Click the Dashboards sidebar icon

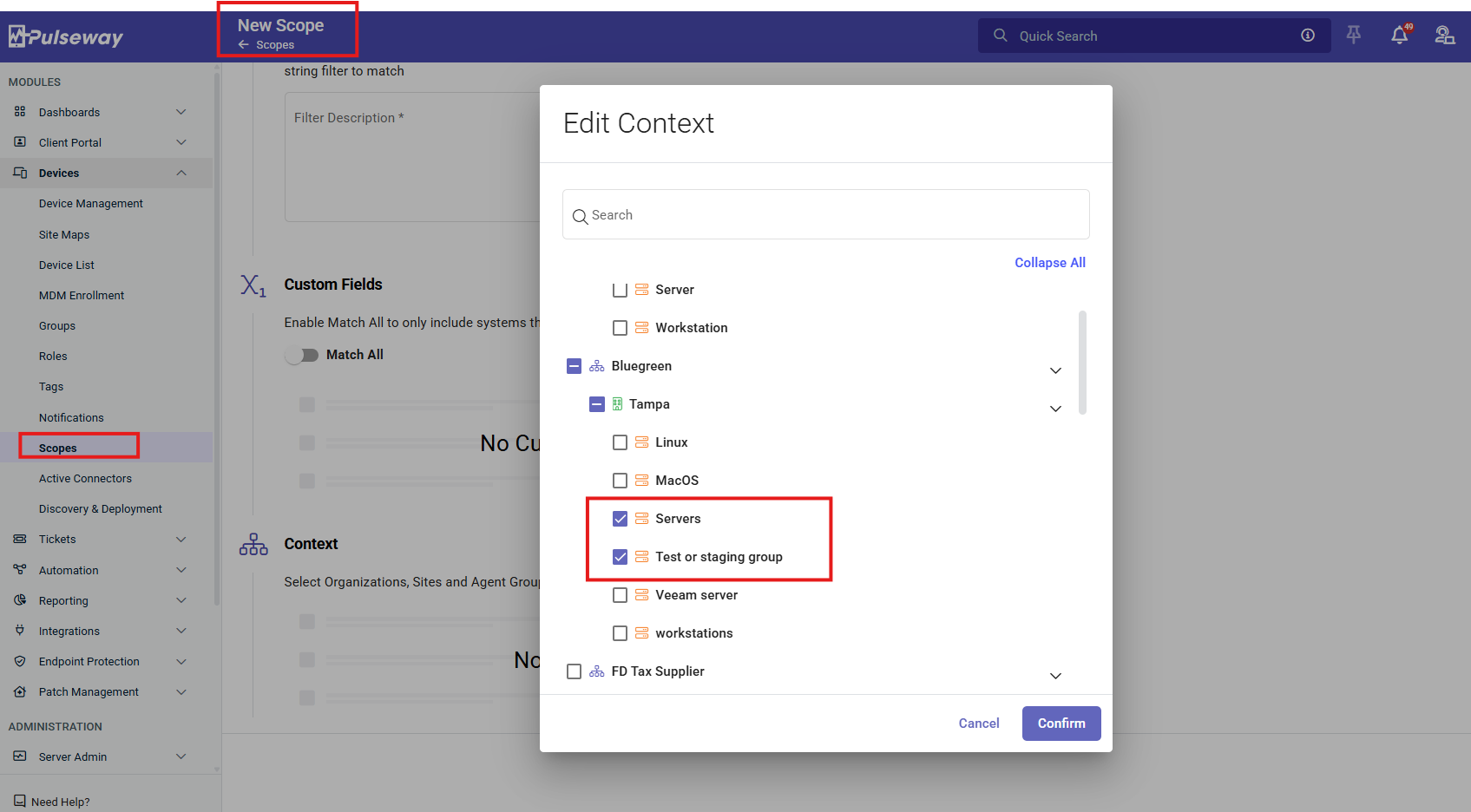(x=20, y=112)
